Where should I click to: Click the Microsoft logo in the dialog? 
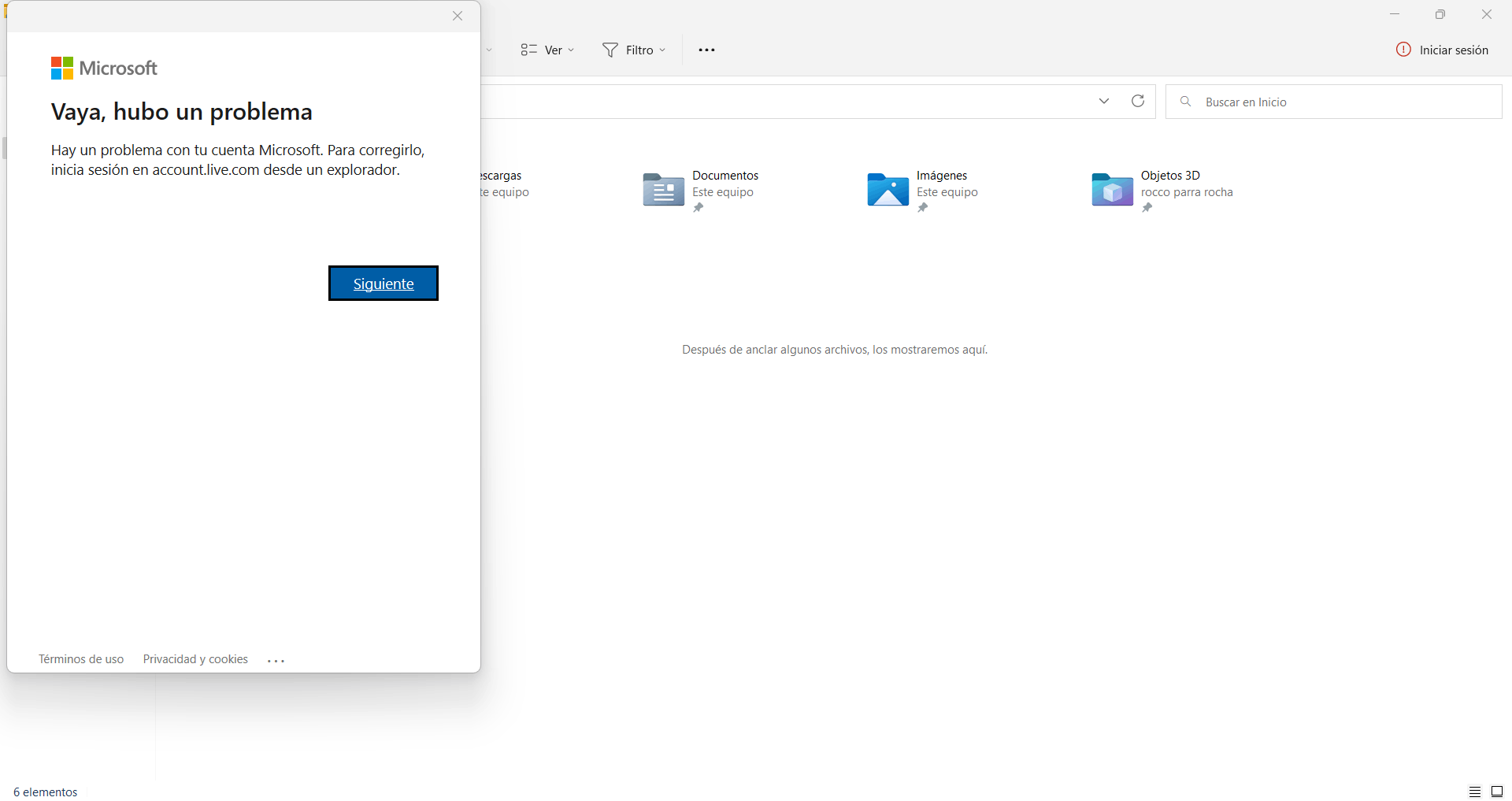pyautogui.click(x=104, y=69)
